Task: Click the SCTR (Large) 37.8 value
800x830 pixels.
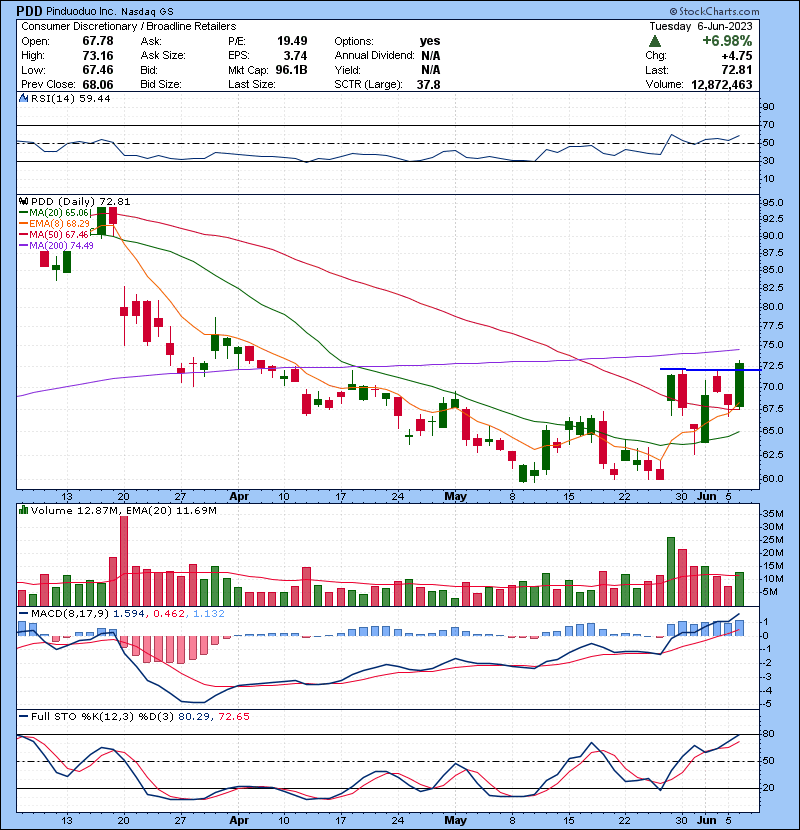Action: 429,84
